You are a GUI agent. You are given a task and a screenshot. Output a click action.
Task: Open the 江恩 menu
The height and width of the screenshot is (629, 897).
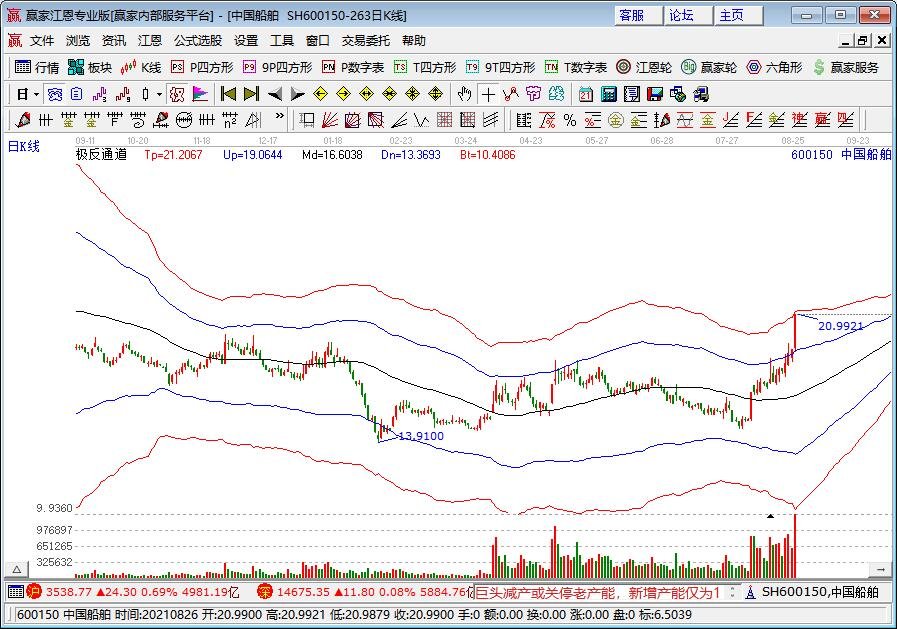tap(150, 41)
